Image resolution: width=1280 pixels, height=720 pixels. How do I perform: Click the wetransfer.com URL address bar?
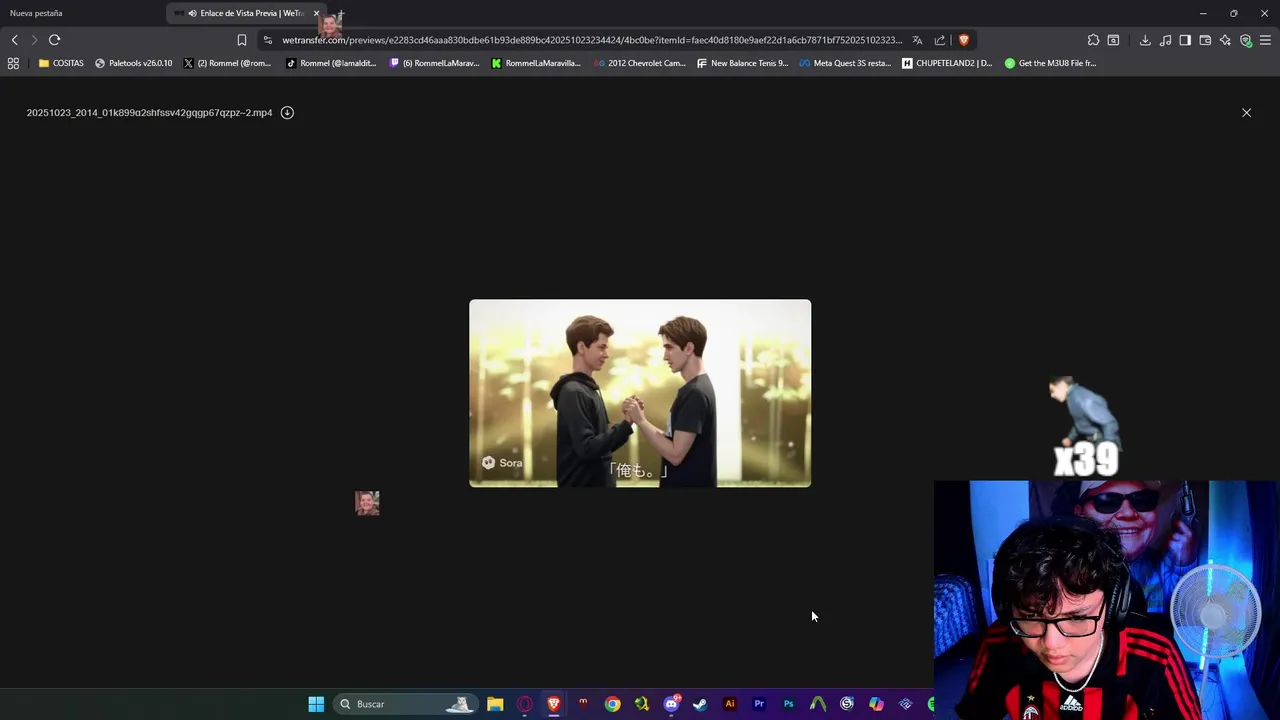pyautogui.click(x=591, y=40)
